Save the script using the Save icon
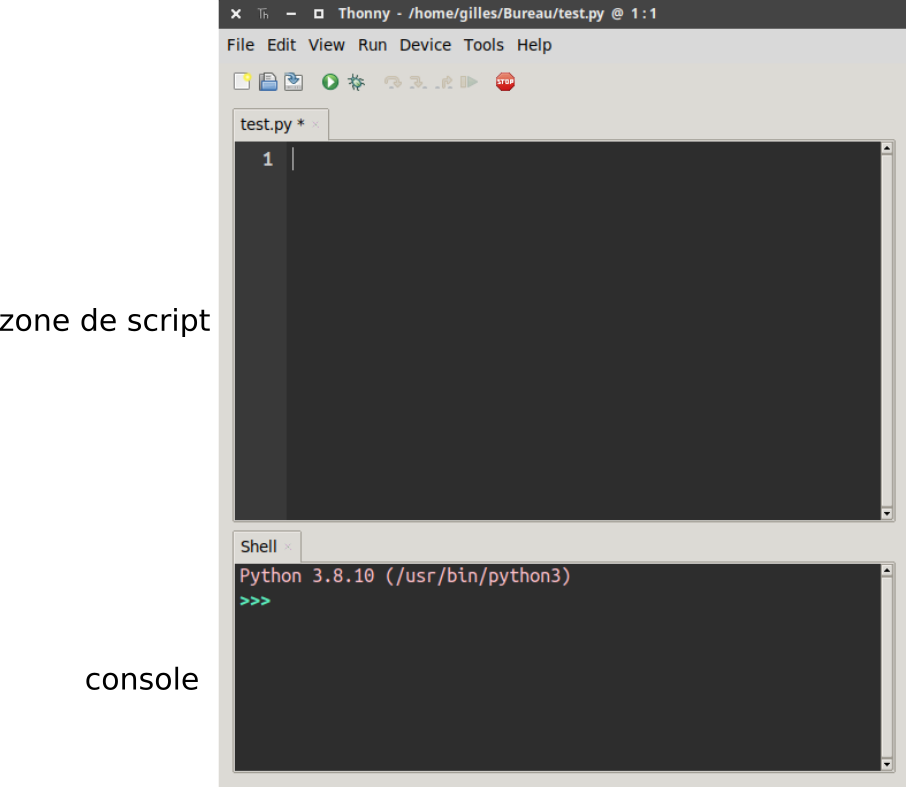This screenshot has height=787, width=906. (293, 82)
